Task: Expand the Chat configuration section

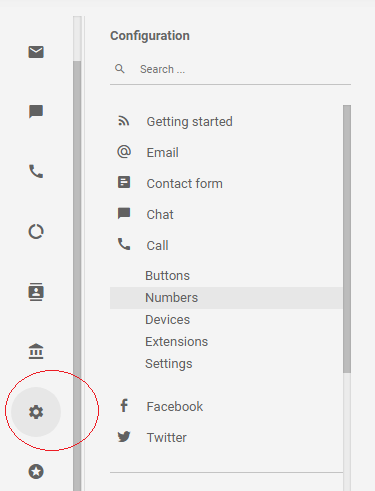Action: [226, 215]
